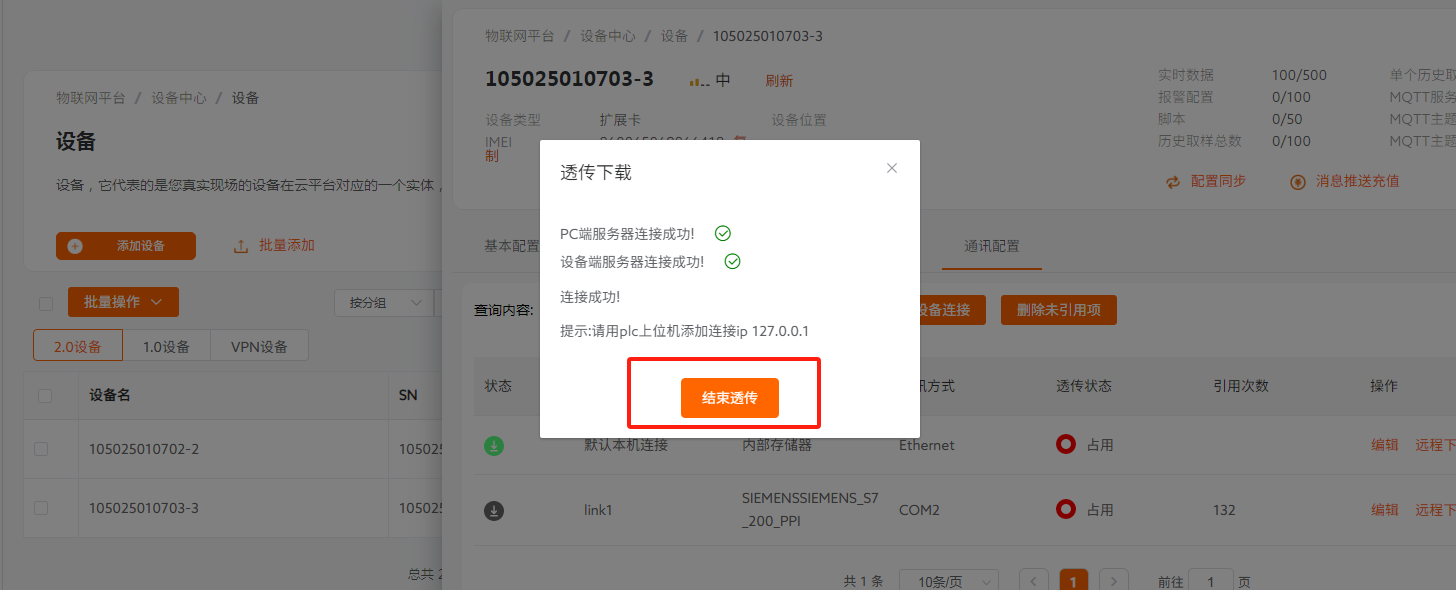Close the 透传下载 dialog with X
The image size is (1456, 590).
[892, 168]
